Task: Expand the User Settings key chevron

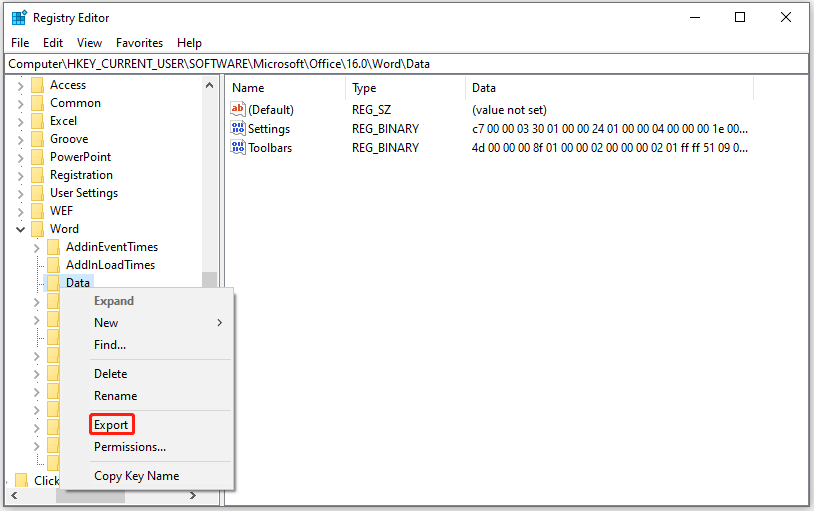Action: (21, 193)
